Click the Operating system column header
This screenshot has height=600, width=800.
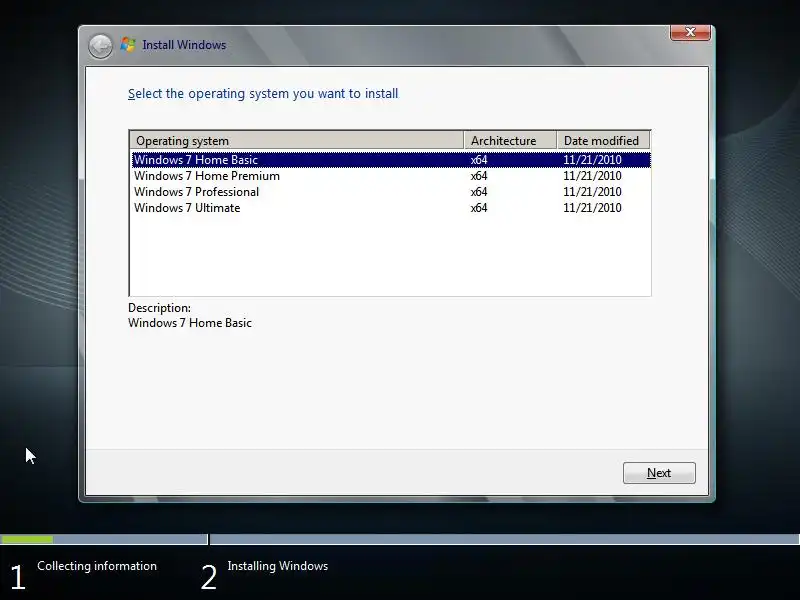[297, 140]
